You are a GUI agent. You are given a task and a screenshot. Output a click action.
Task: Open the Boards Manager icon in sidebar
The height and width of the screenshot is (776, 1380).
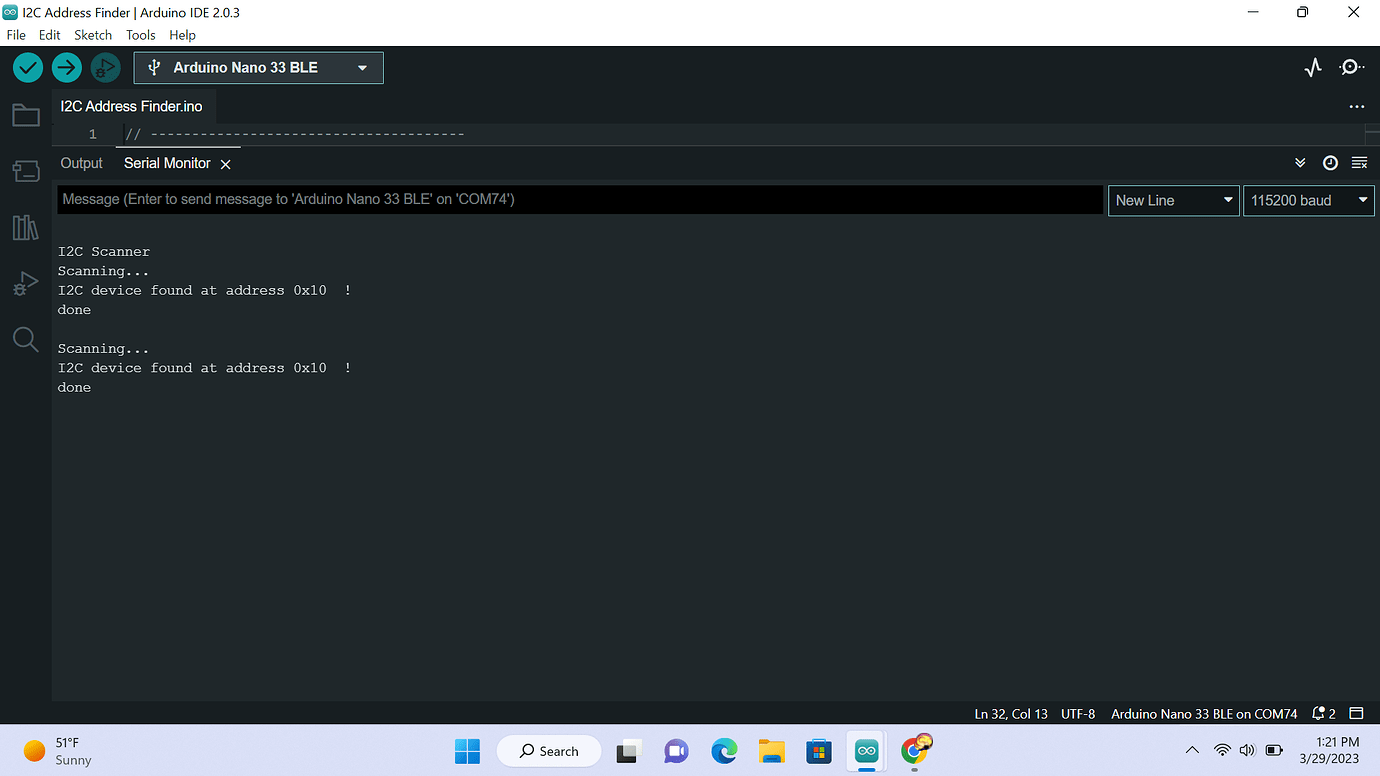[x=26, y=170]
